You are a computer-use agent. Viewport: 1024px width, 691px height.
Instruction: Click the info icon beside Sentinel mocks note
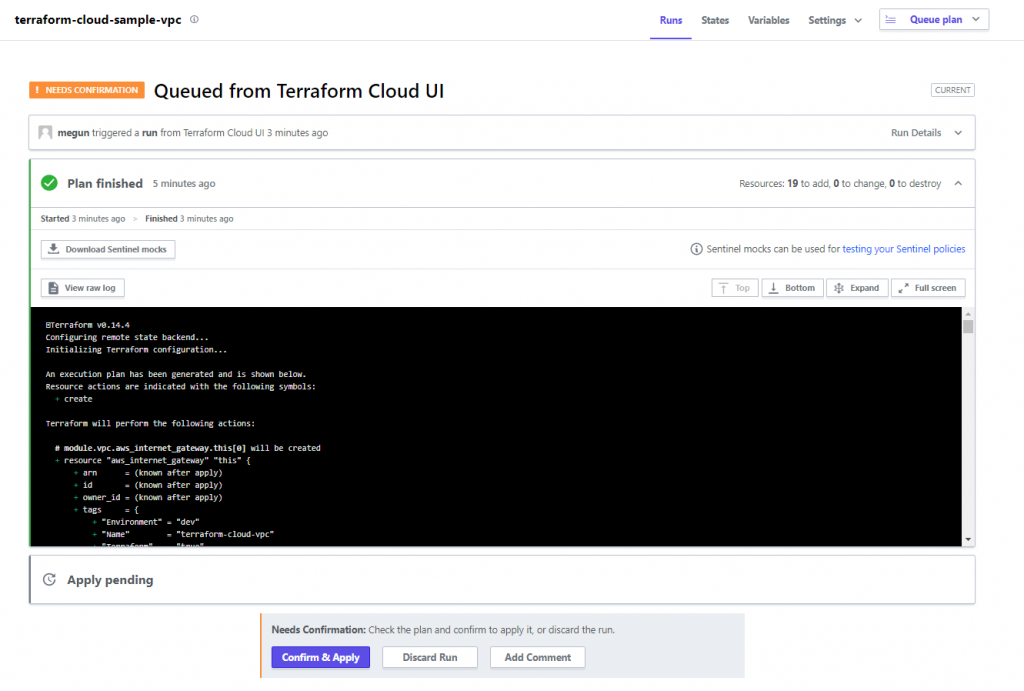696,249
